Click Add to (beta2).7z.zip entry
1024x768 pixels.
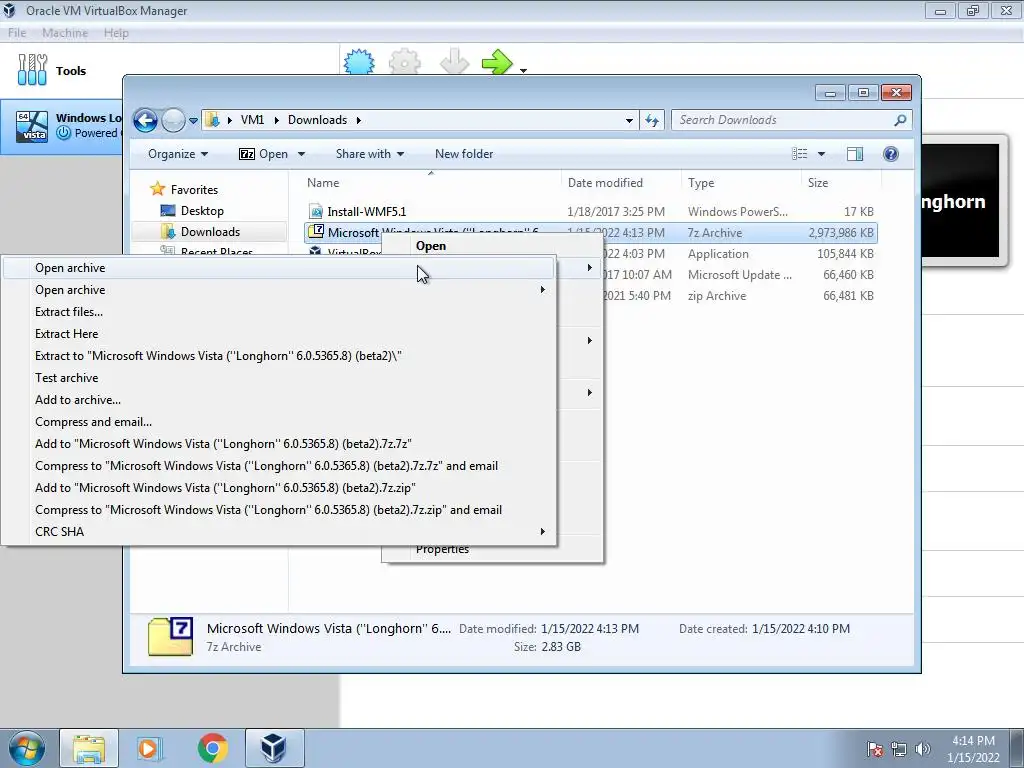click(225, 488)
